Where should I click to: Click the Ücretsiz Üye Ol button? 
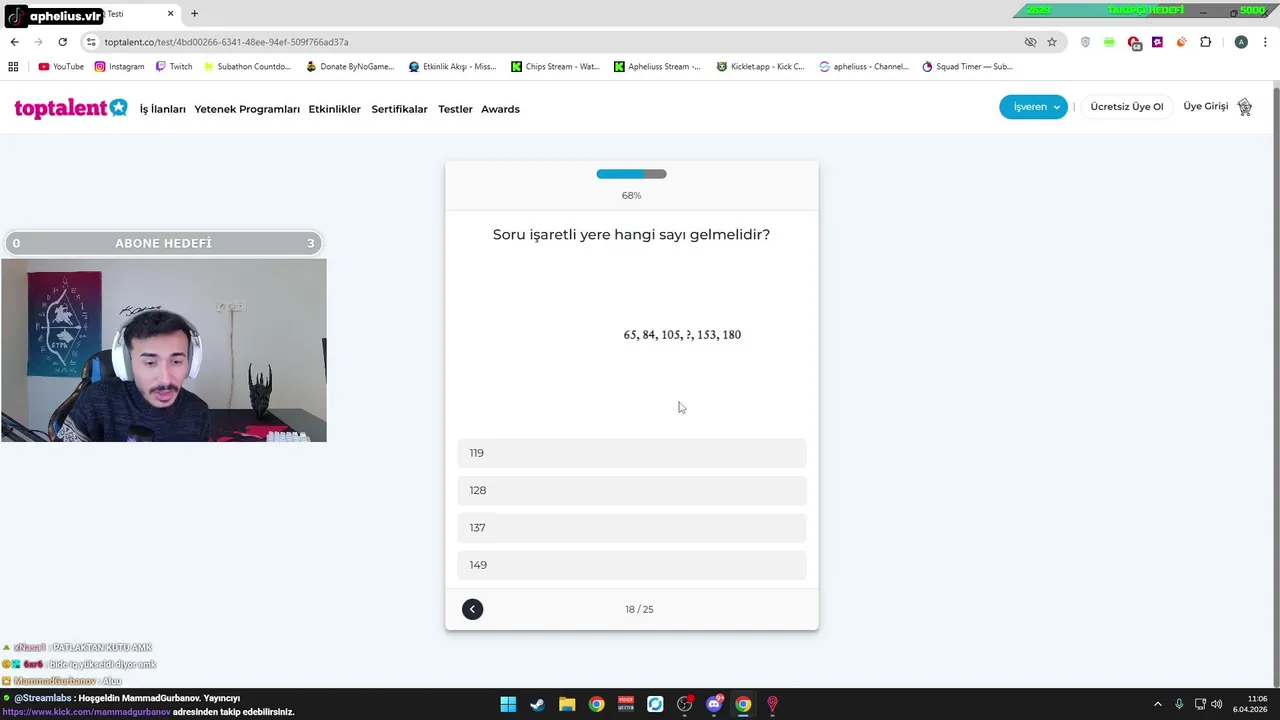(1127, 107)
